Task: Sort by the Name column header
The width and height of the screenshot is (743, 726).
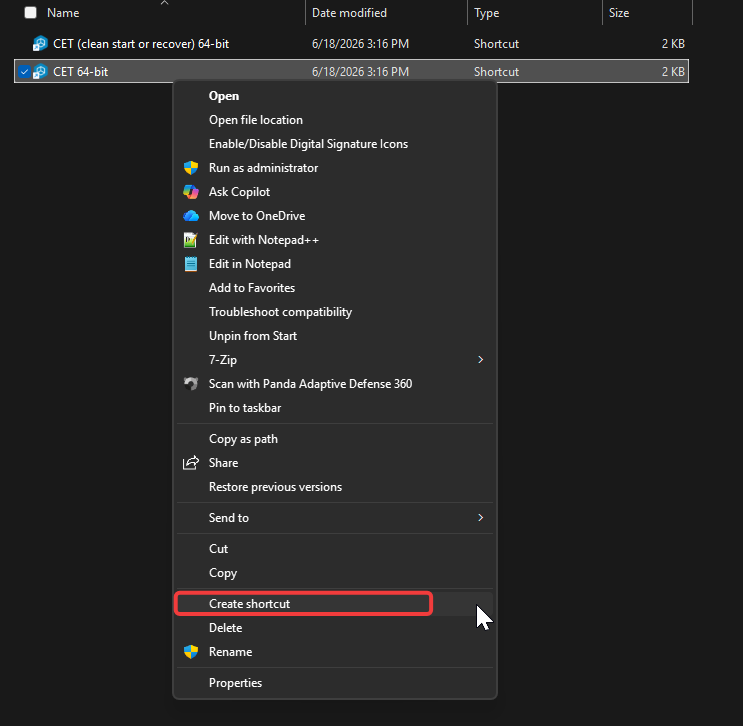Action: click(63, 13)
